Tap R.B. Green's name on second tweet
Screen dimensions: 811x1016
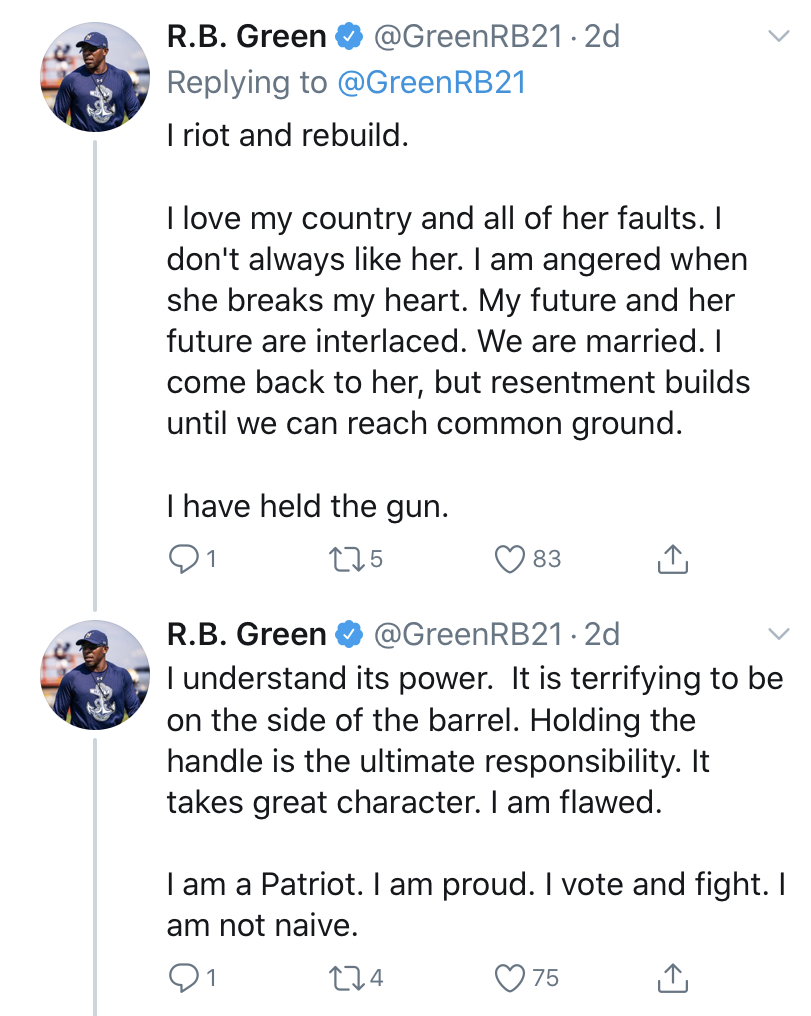[246, 634]
